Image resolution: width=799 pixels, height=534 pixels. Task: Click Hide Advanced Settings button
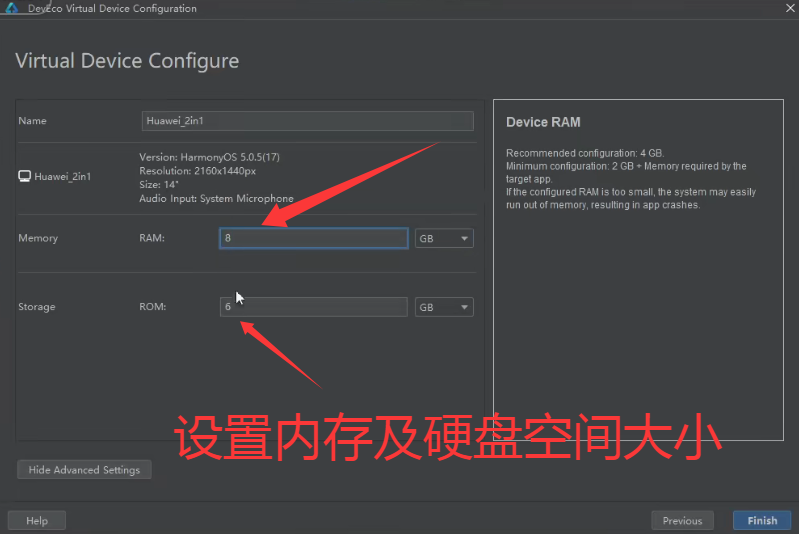click(x=84, y=470)
